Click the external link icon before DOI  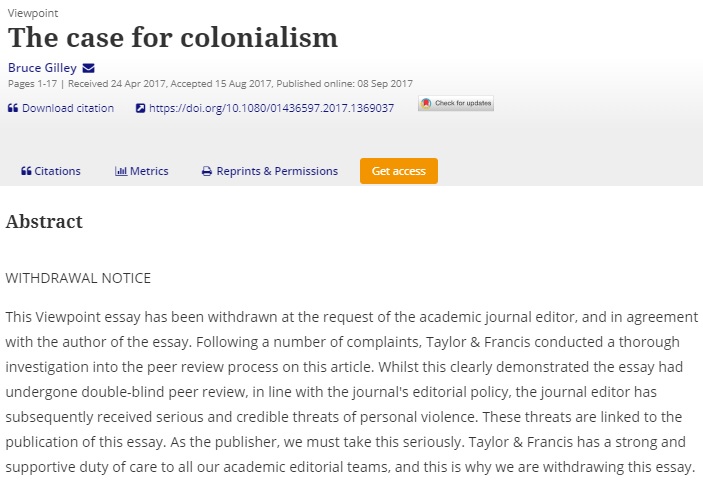click(140, 108)
